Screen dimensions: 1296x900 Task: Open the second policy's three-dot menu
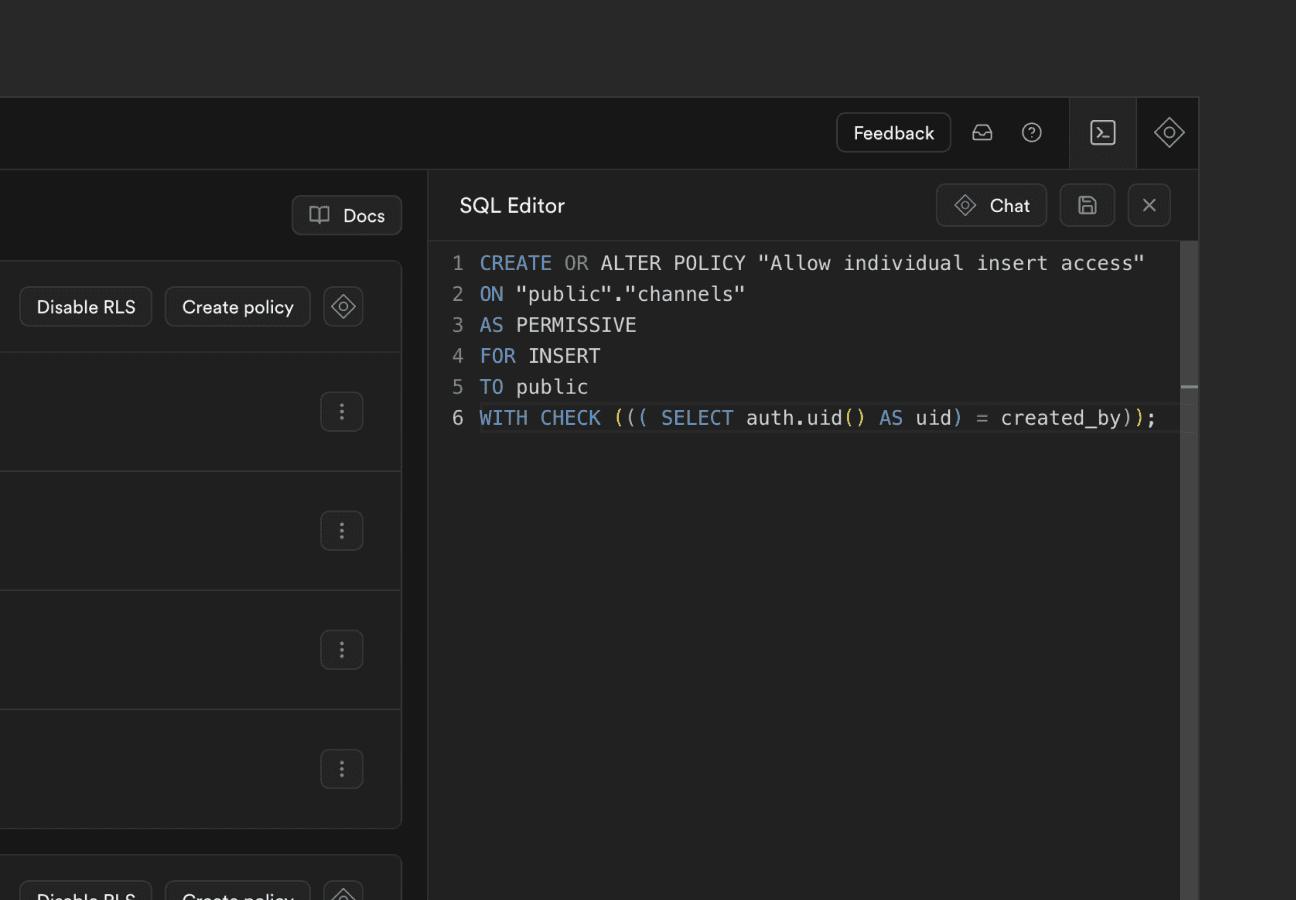coord(342,531)
